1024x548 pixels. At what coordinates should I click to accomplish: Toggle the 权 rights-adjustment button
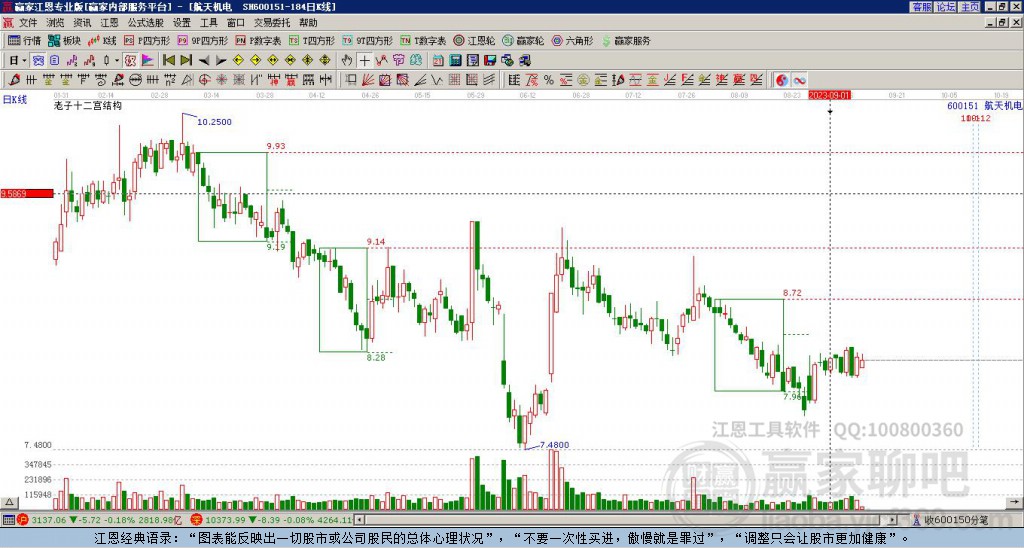(x=130, y=60)
